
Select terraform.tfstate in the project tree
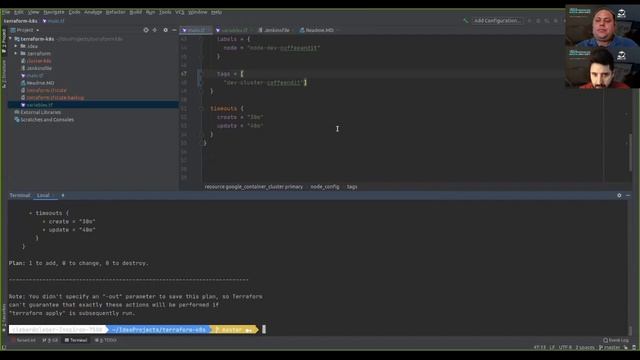pos(43,90)
